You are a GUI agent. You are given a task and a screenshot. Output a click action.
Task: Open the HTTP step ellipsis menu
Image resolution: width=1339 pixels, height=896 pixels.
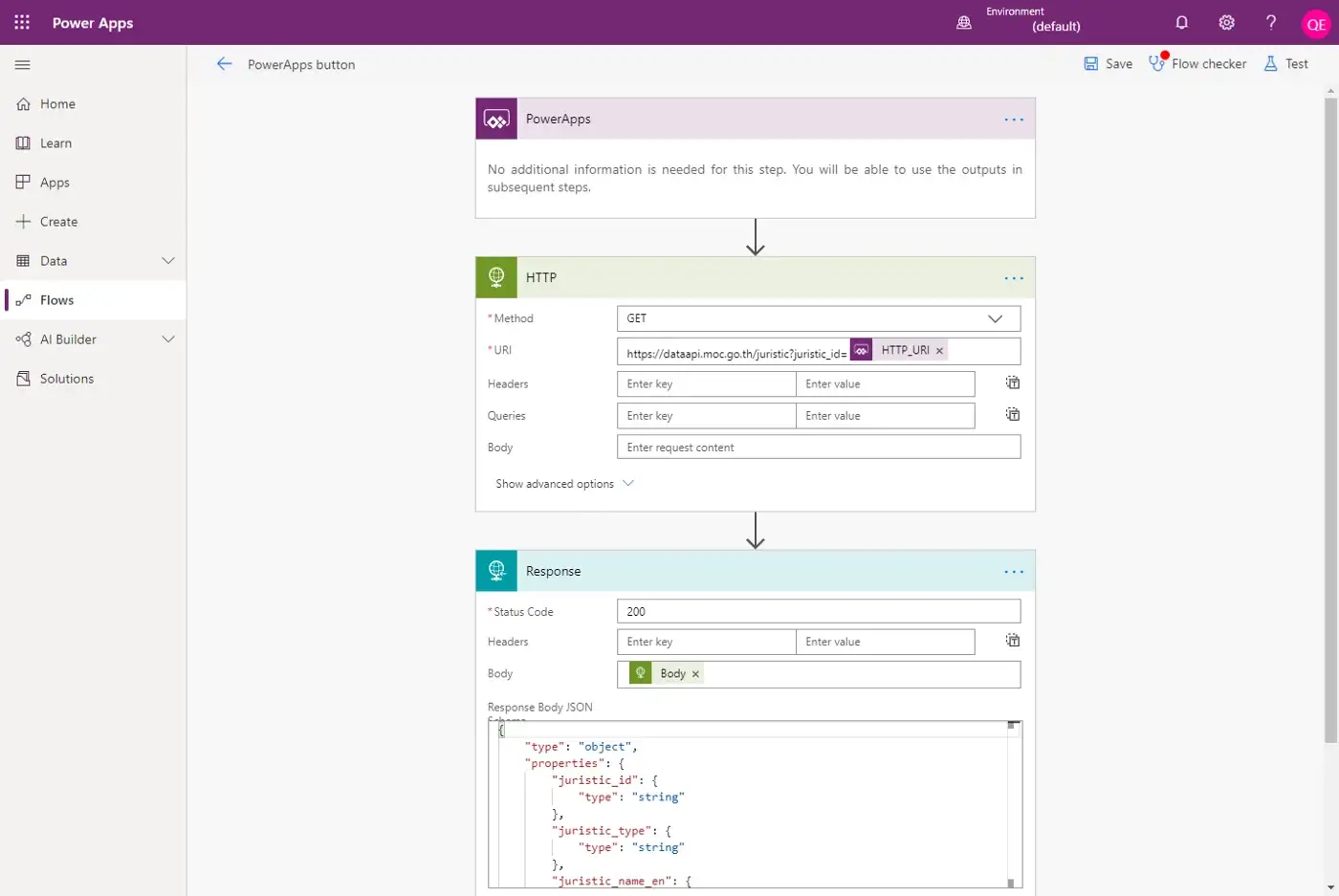tap(1014, 278)
